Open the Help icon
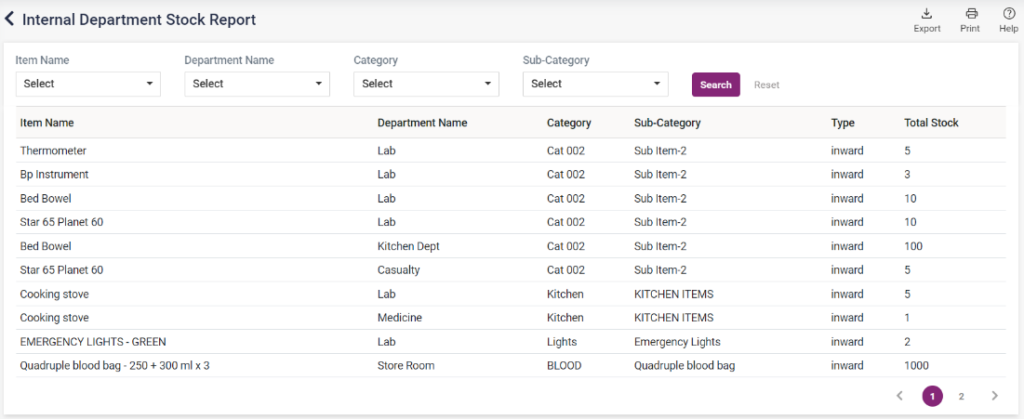The image size is (1024, 419). click(1008, 19)
